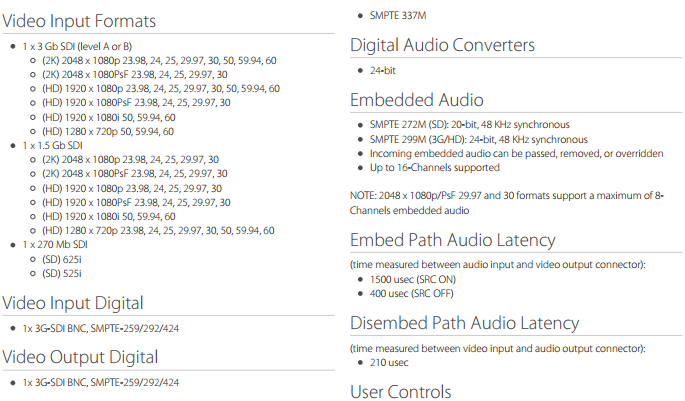Click the Embedded Audio heading
685x401 pixels.
(416, 100)
